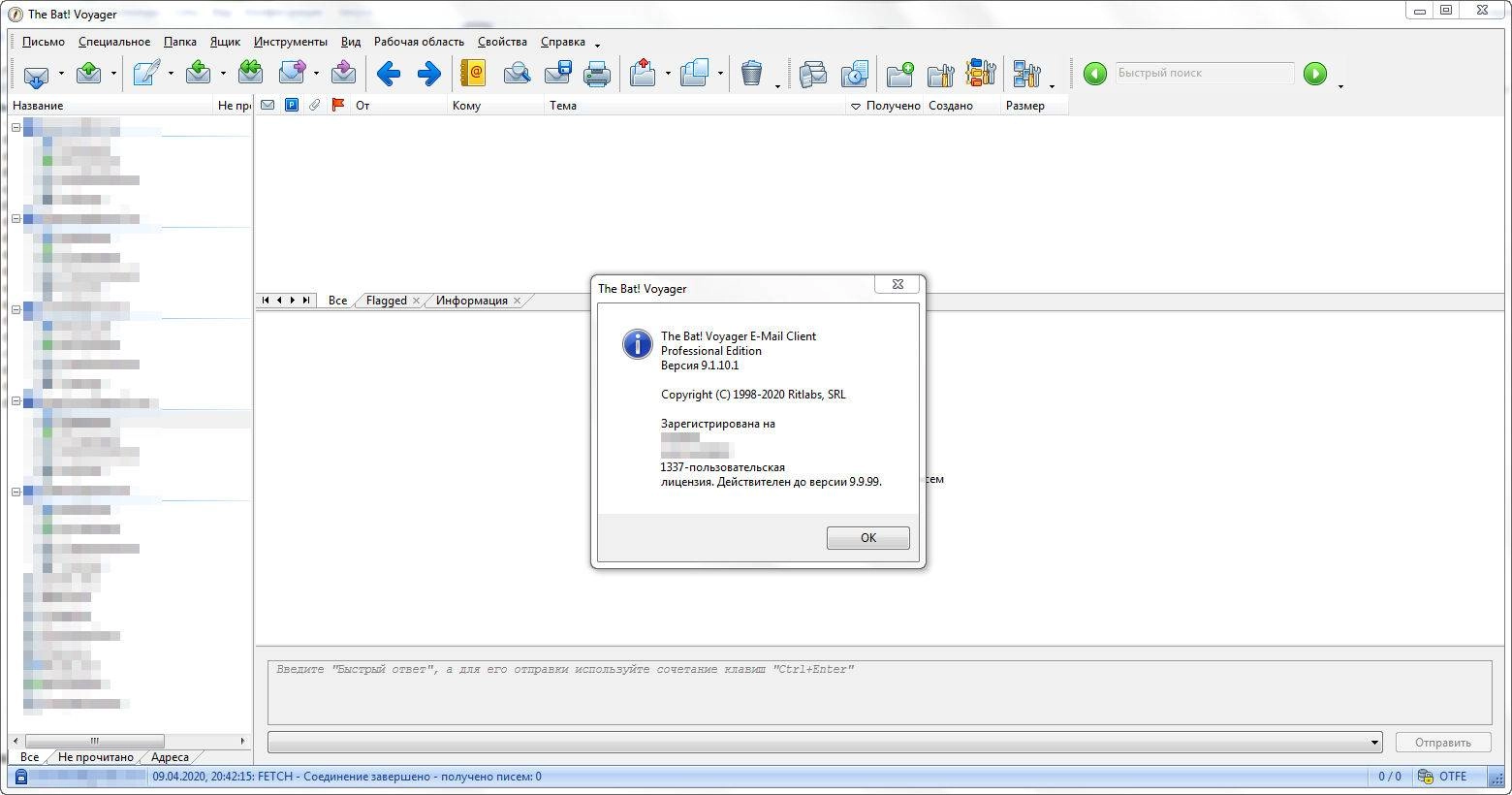1512x795 pixels.
Task: Open dropdown arrow next to Get new mail
Action: (61, 74)
